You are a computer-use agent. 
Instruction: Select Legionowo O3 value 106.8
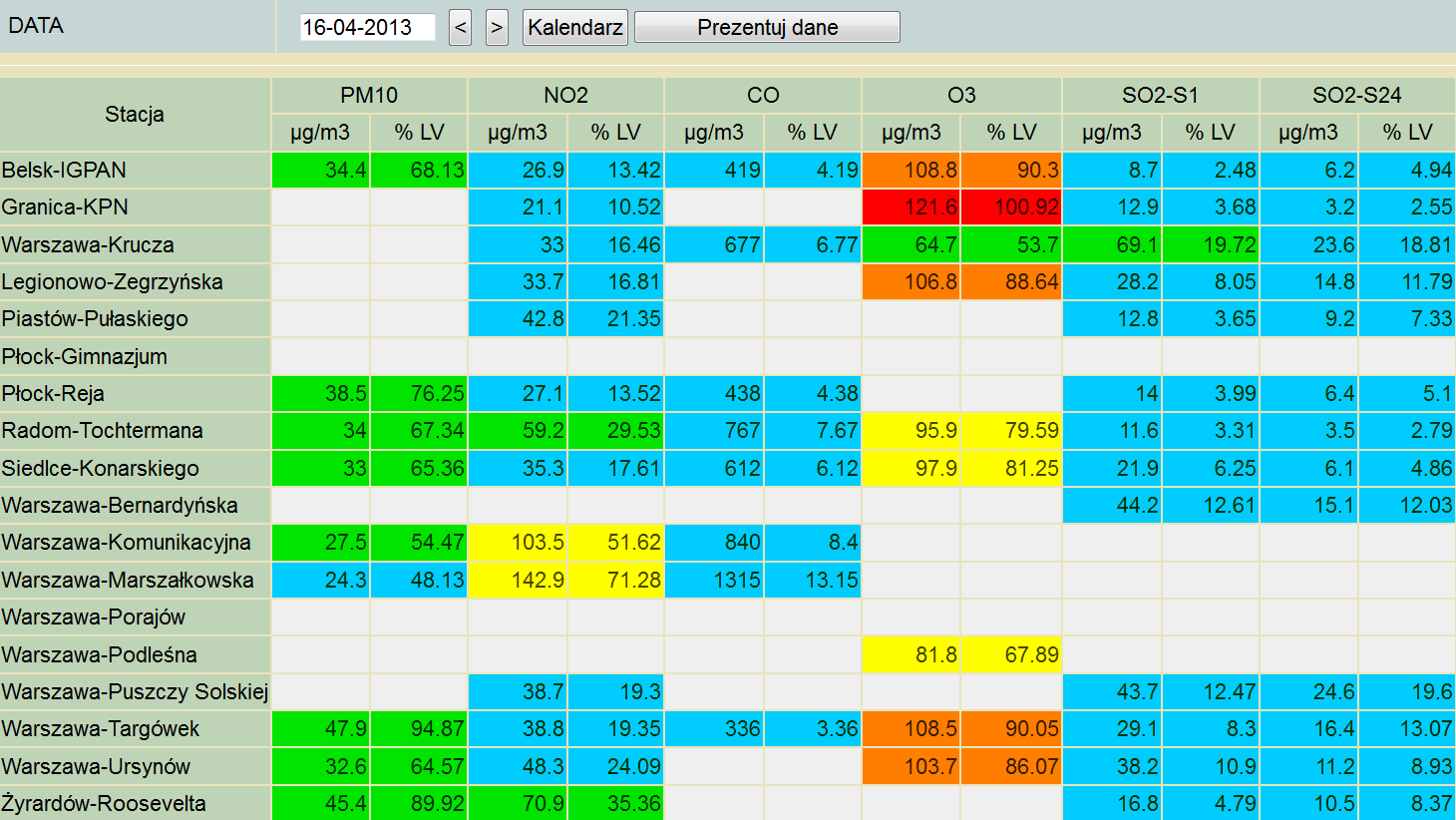pos(911,281)
